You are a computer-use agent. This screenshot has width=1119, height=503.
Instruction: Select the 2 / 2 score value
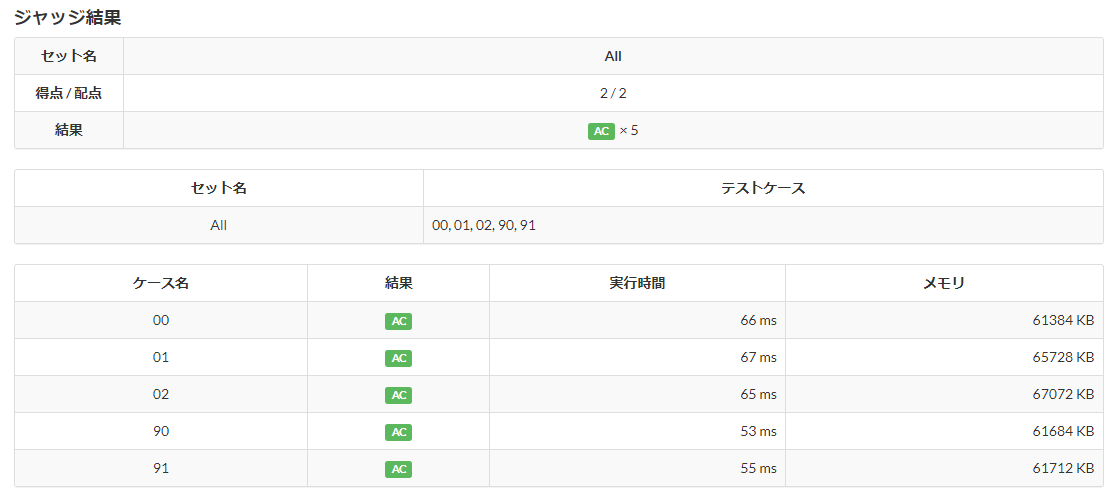pyautogui.click(x=613, y=93)
